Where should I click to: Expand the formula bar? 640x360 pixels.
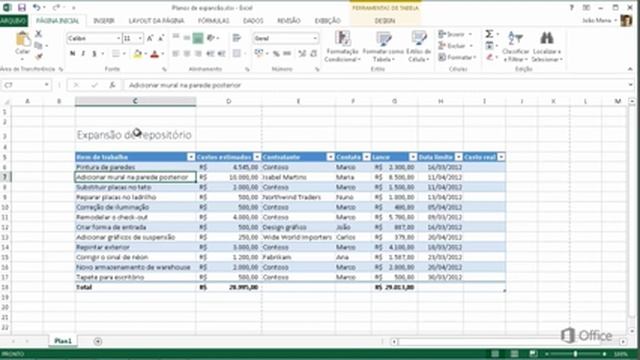pos(631,85)
